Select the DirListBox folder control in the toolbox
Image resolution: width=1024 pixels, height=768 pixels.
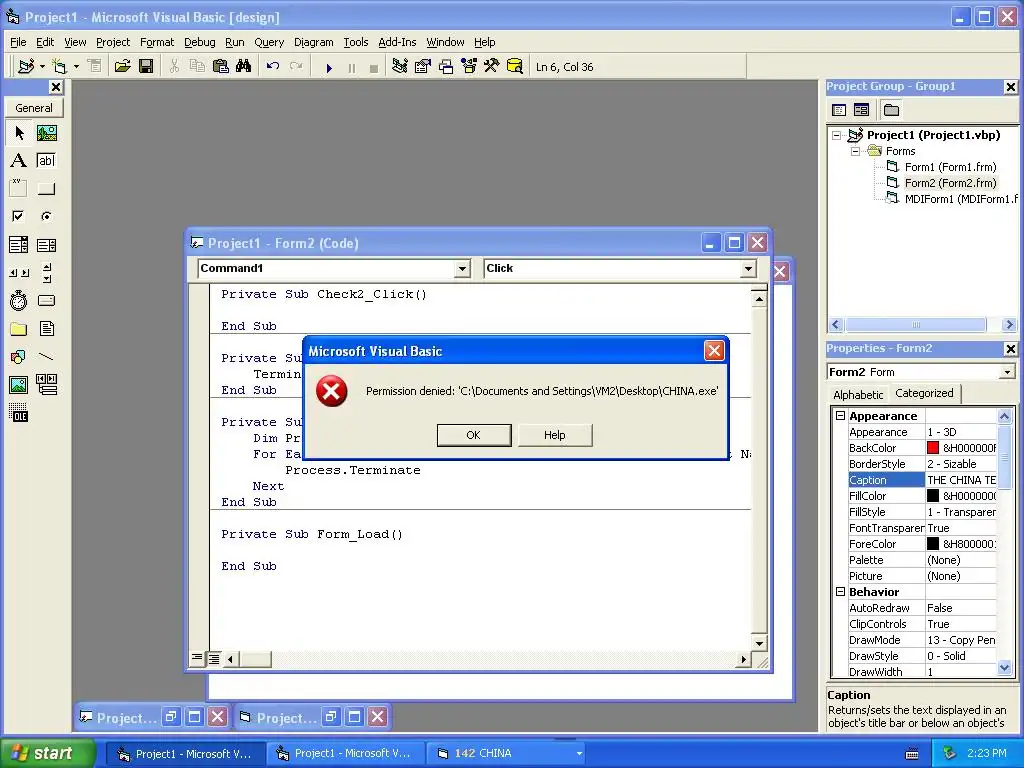(19, 328)
